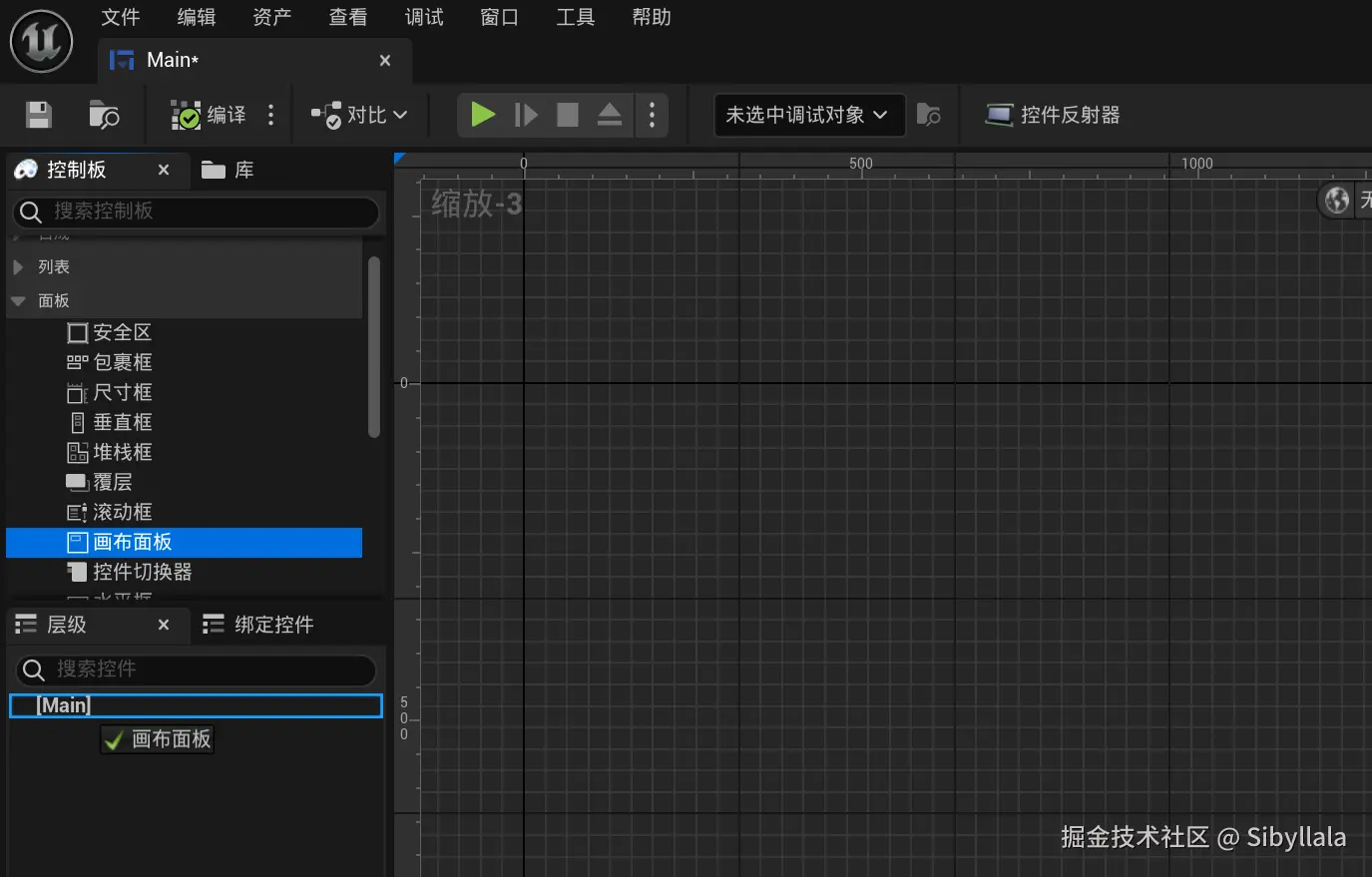
Task: Compile the blueprint with 编译 button
Action: coord(209,115)
